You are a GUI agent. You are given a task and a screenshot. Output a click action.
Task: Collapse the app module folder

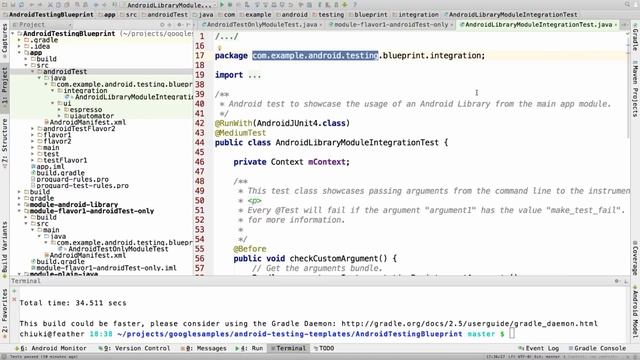pos(20,53)
